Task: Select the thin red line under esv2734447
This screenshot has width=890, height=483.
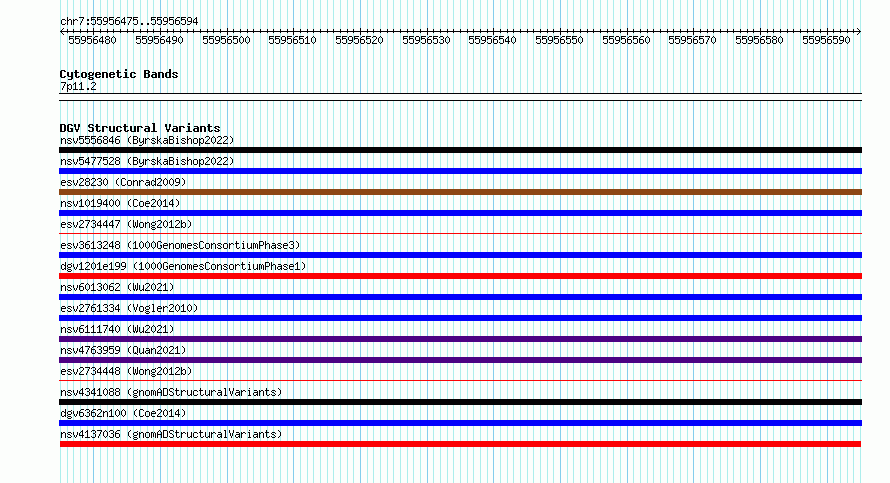Action: click(460, 233)
